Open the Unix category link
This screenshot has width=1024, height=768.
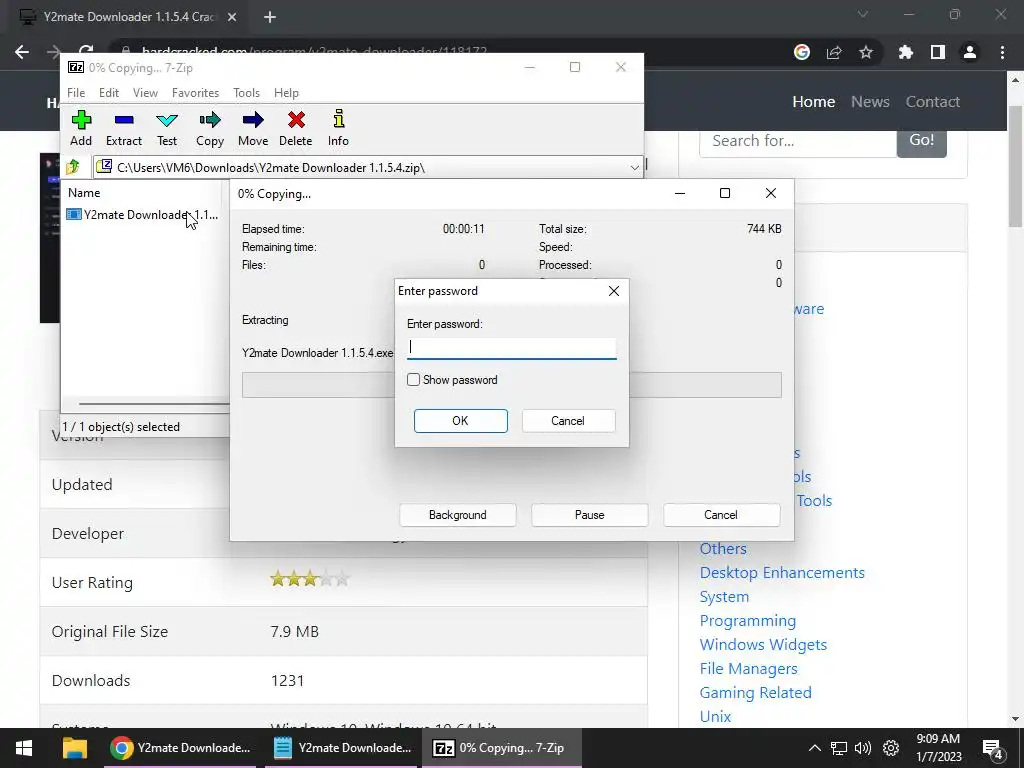tap(715, 716)
